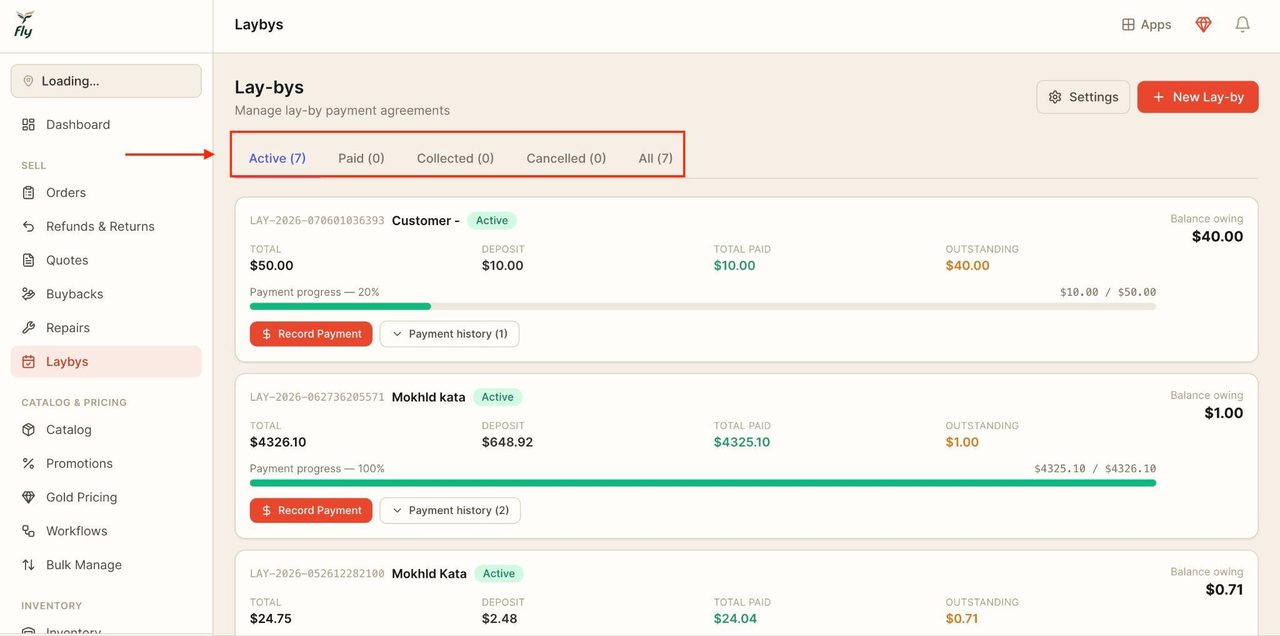Record Payment for Mokhld kata lay-by
The width and height of the screenshot is (1280, 636).
(311, 511)
